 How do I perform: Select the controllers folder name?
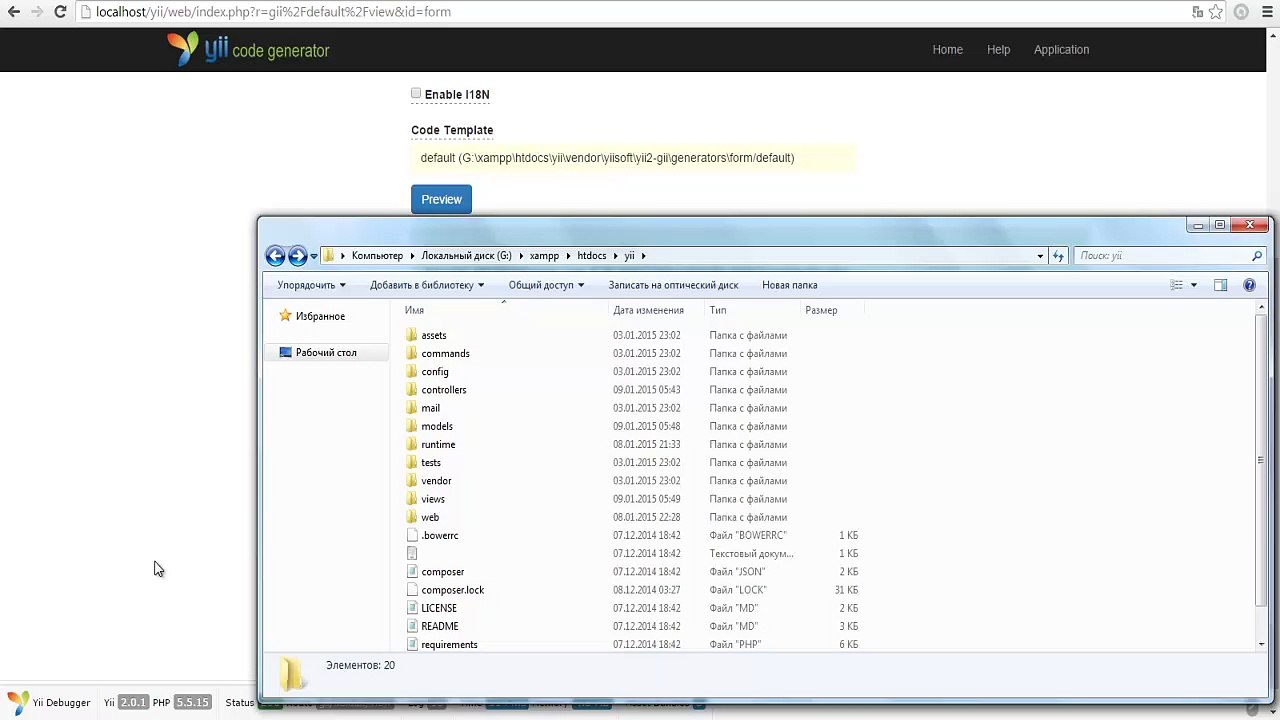pyautogui.click(x=444, y=390)
